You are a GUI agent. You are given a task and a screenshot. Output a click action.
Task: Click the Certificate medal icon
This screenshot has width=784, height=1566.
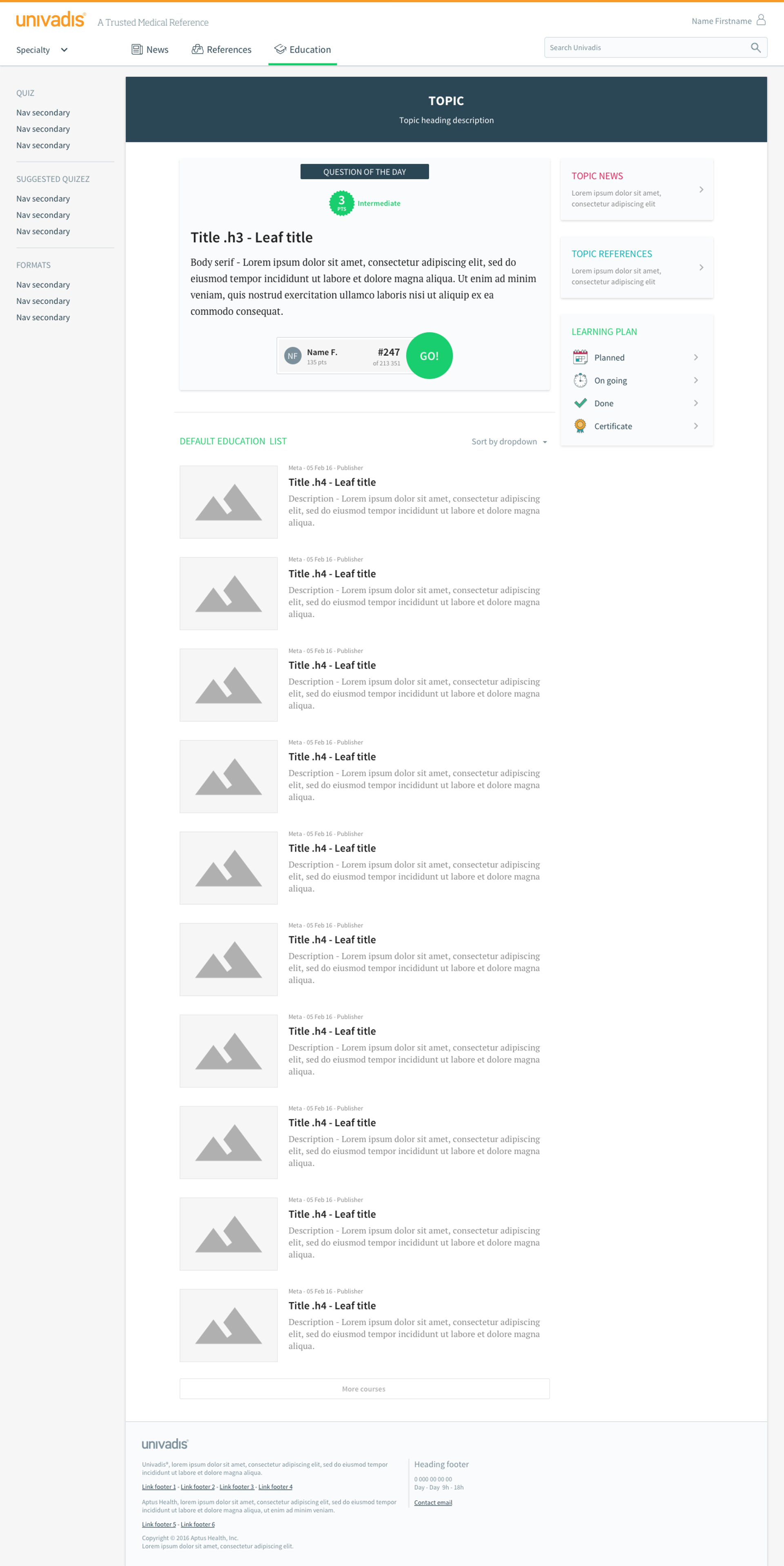pyautogui.click(x=580, y=426)
